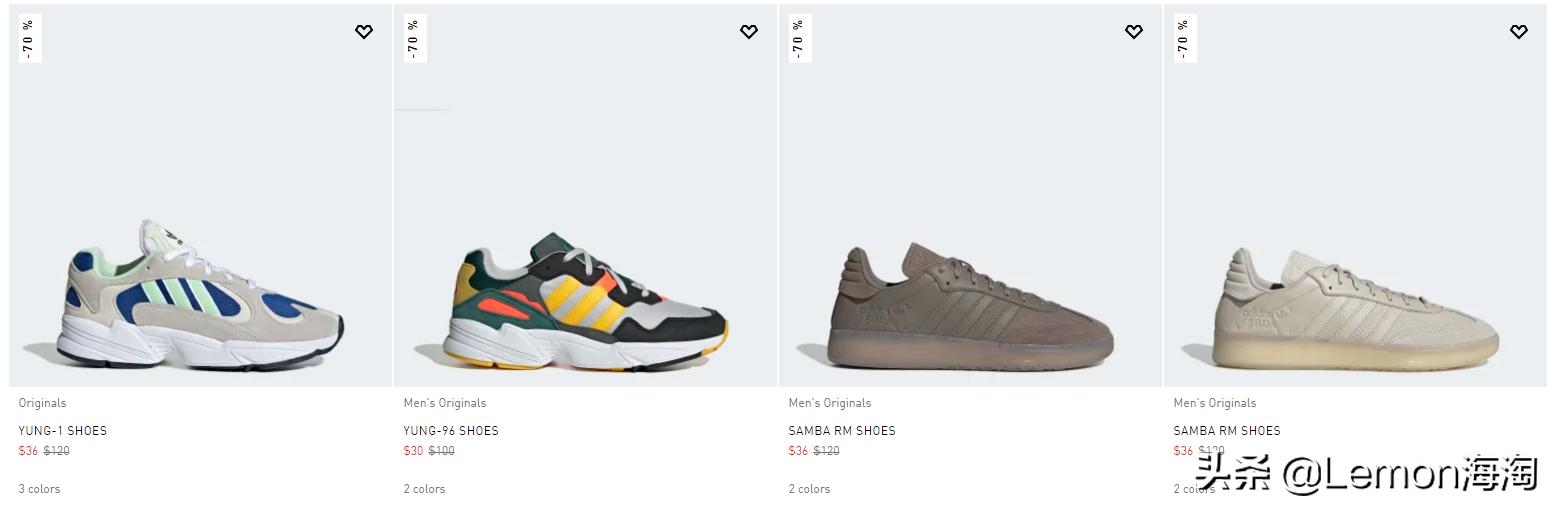Viewport: 1555px width, 509px height.
Task: Click the $36 price of YUNG-1
Action: coord(28,451)
